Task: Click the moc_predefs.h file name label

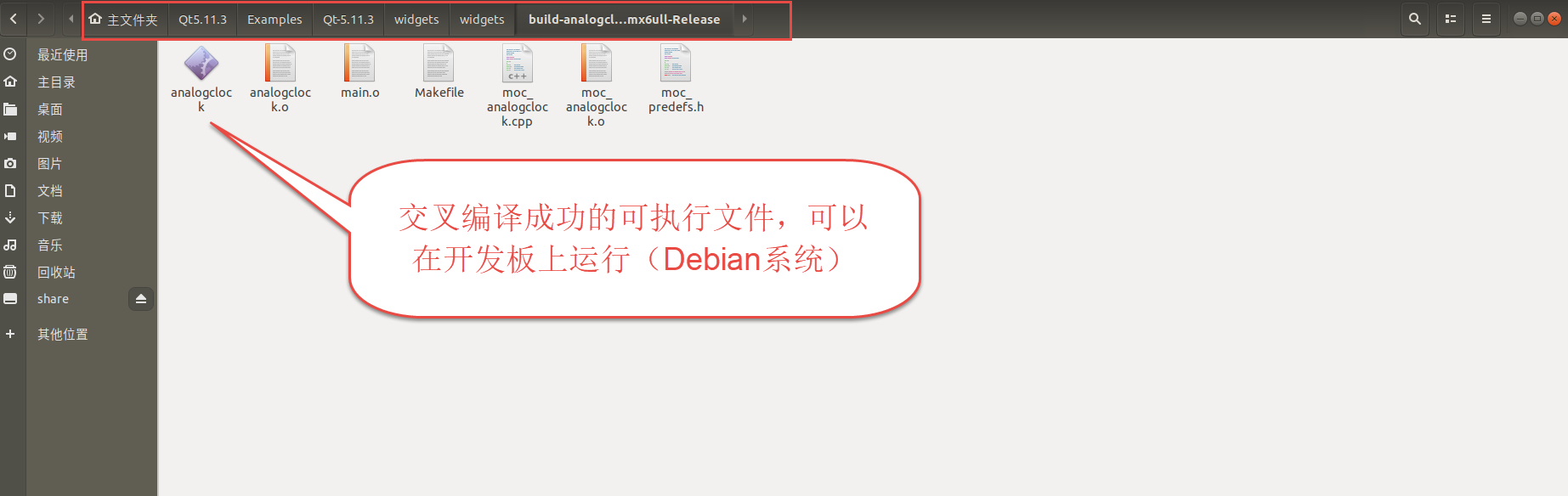Action: 676,99
